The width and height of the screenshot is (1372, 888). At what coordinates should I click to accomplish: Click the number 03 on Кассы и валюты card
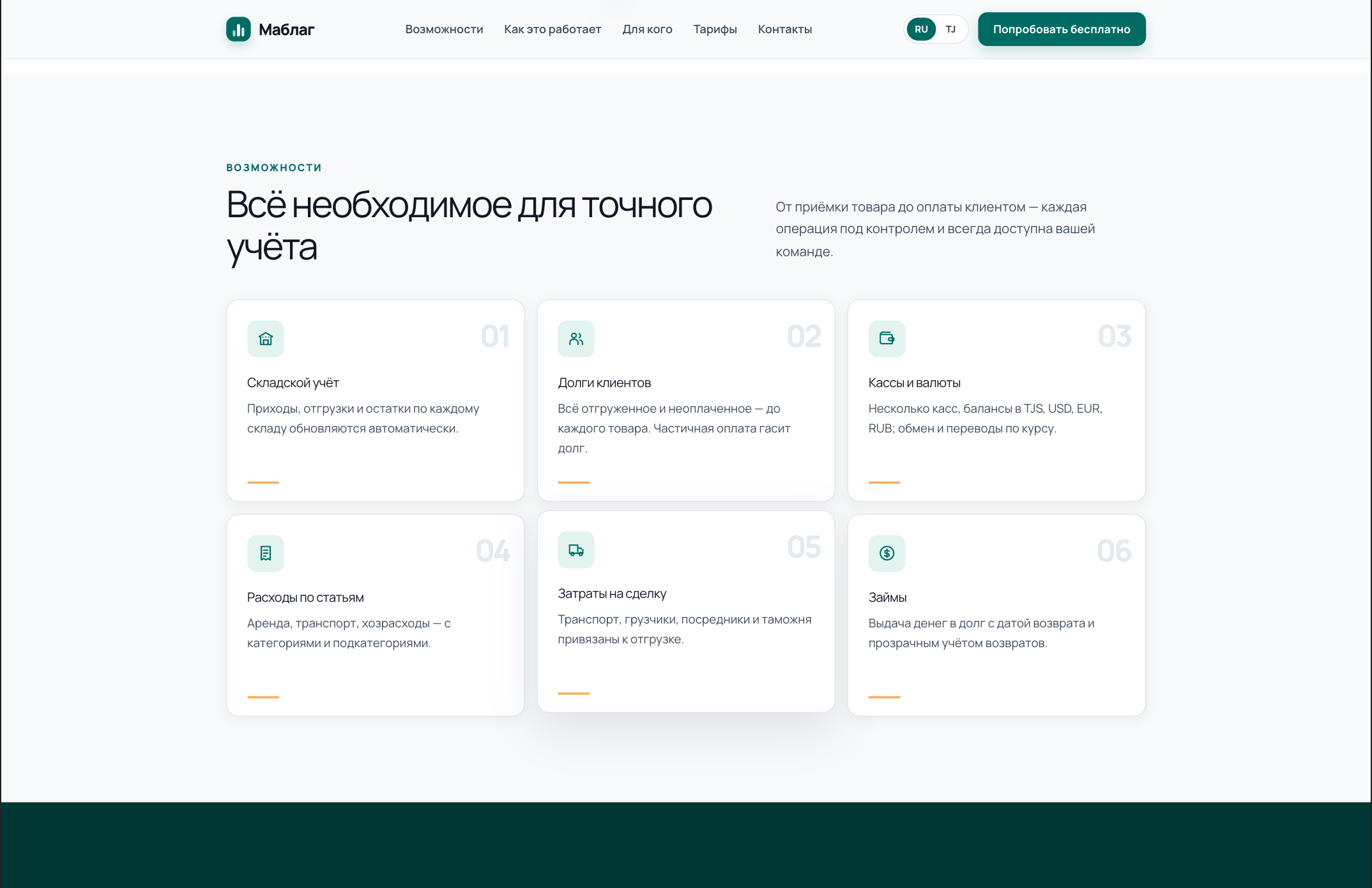(1115, 336)
